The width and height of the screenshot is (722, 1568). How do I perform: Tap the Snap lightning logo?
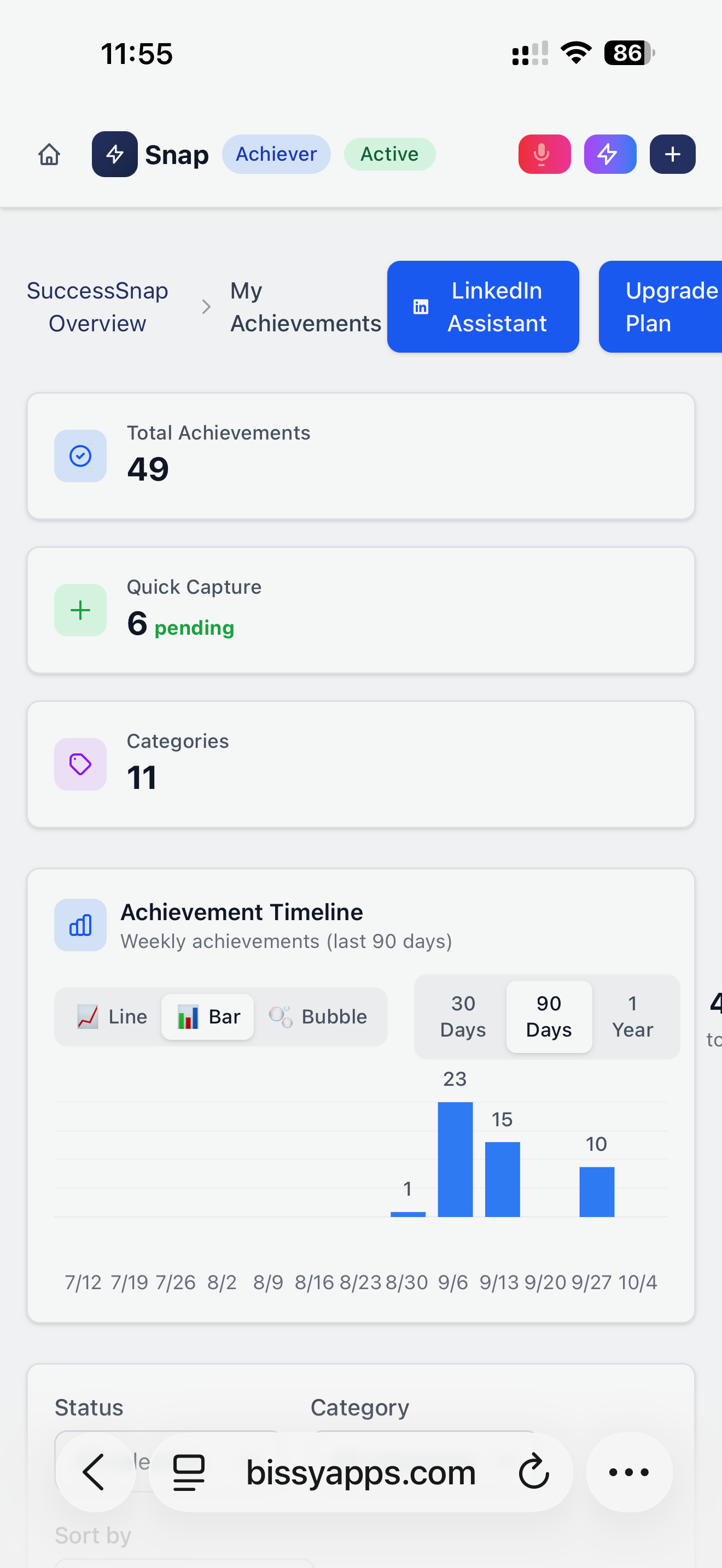[x=115, y=154]
